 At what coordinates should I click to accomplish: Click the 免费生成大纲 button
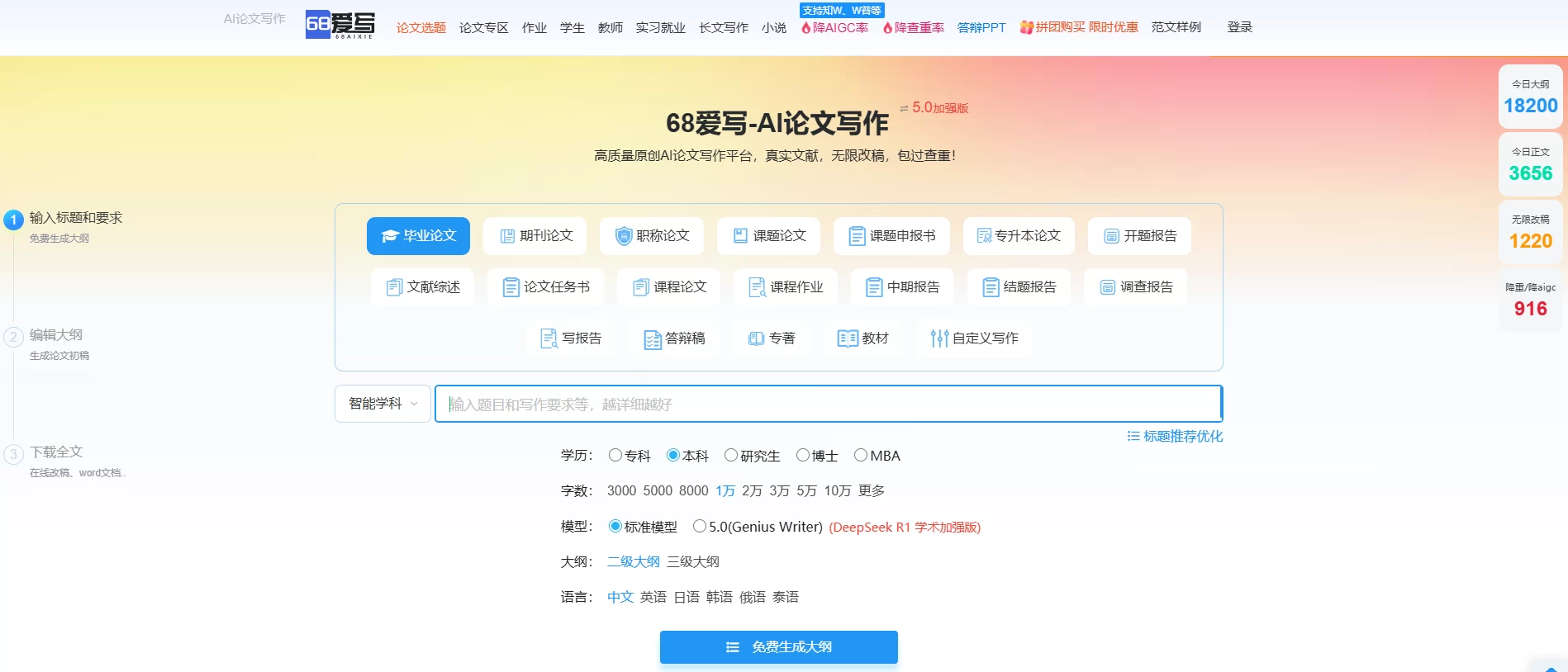coord(778,647)
